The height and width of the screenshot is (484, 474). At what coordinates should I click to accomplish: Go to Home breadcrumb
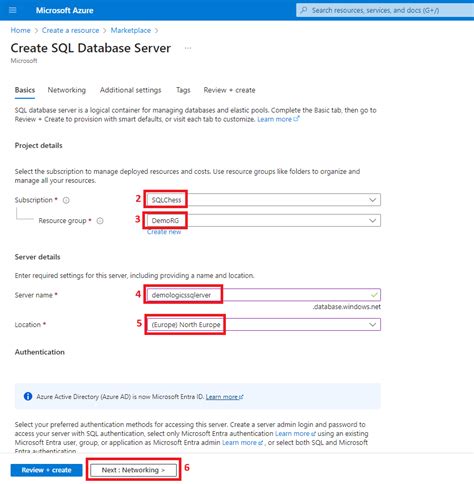20,30
